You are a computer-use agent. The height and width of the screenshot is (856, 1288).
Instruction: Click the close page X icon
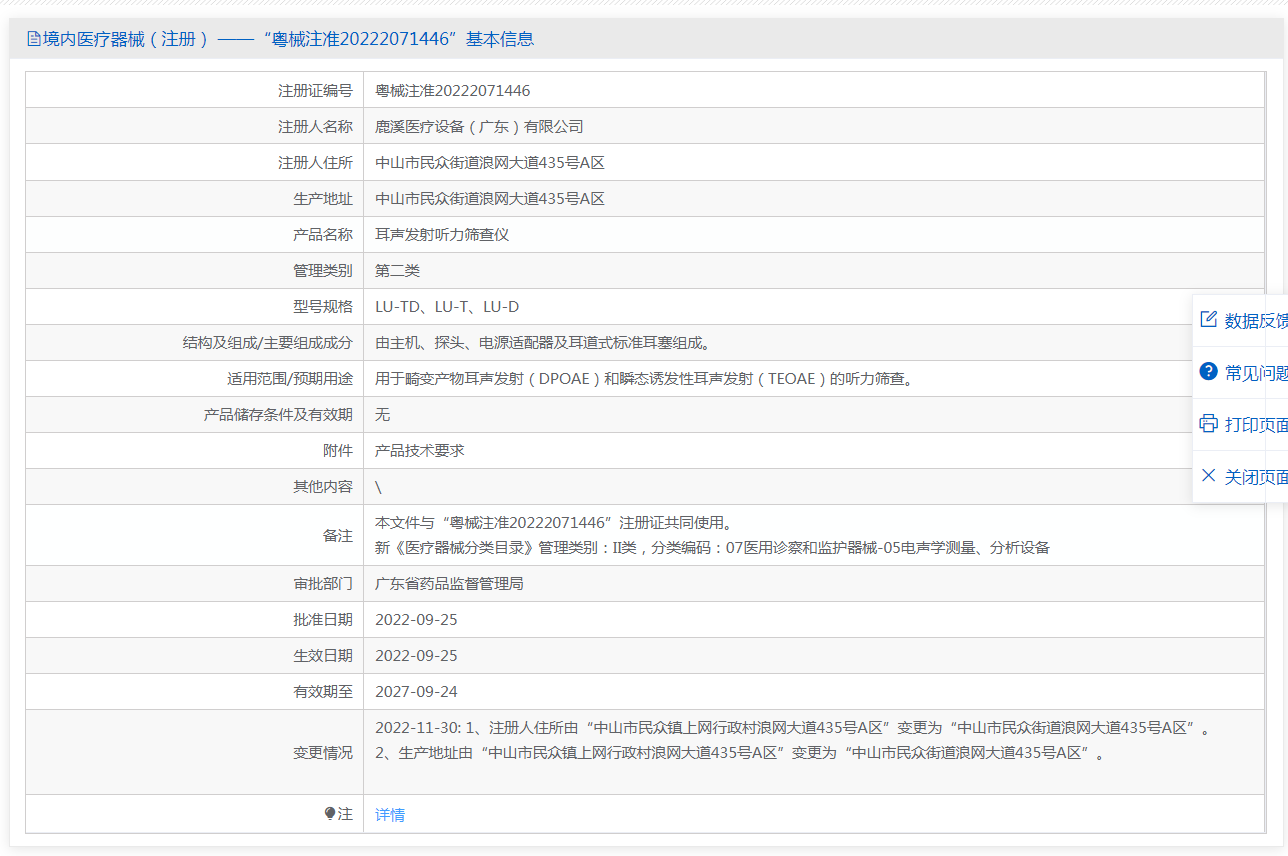click(x=1208, y=476)
